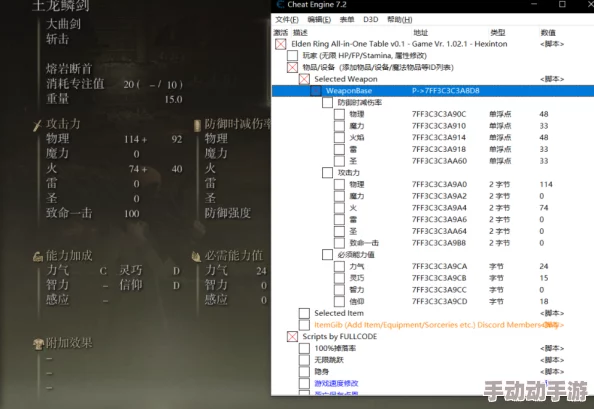Uncheck the Selected Weapon checkbox

coord(304,79)
